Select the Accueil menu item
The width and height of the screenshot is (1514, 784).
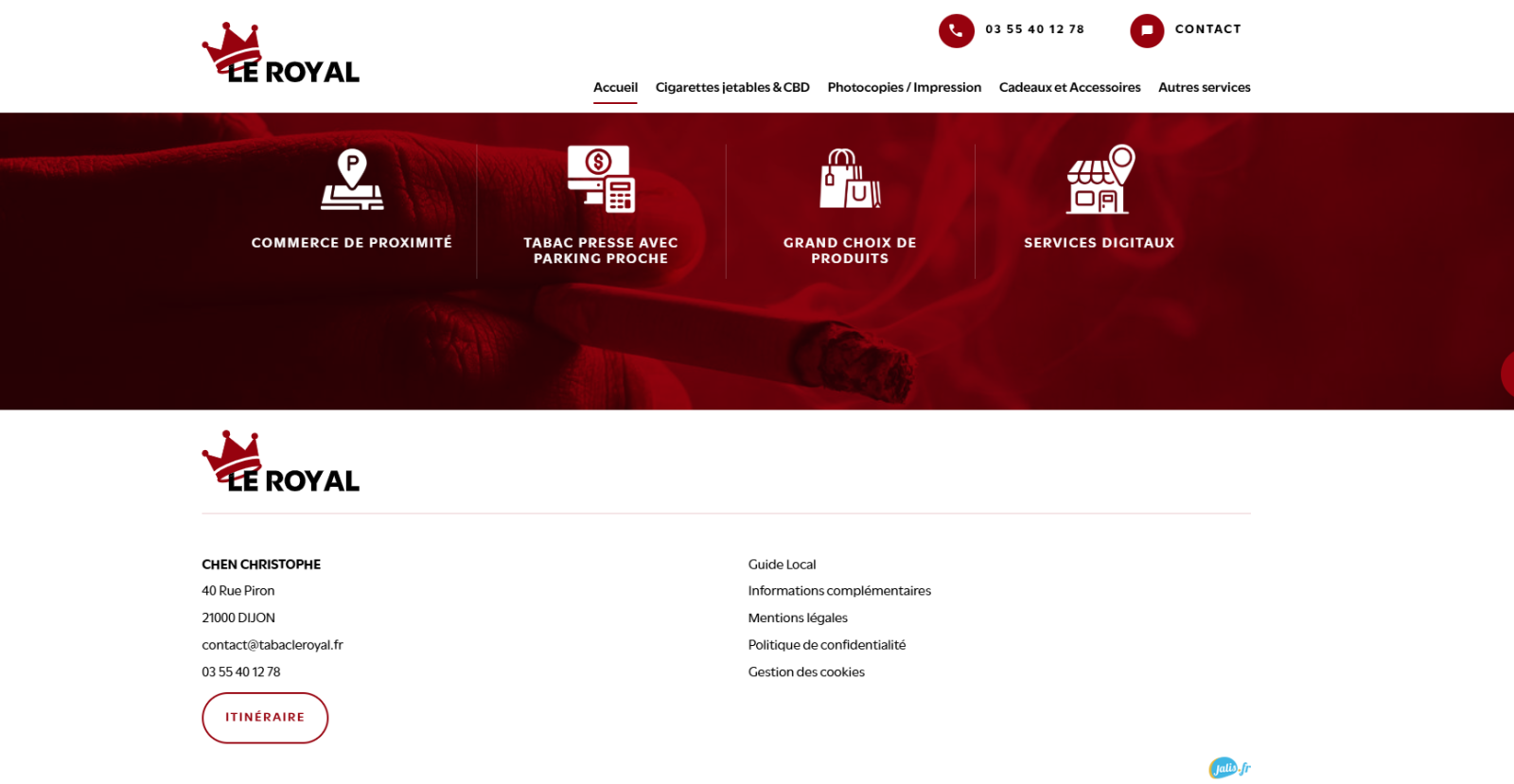[615, 87]
